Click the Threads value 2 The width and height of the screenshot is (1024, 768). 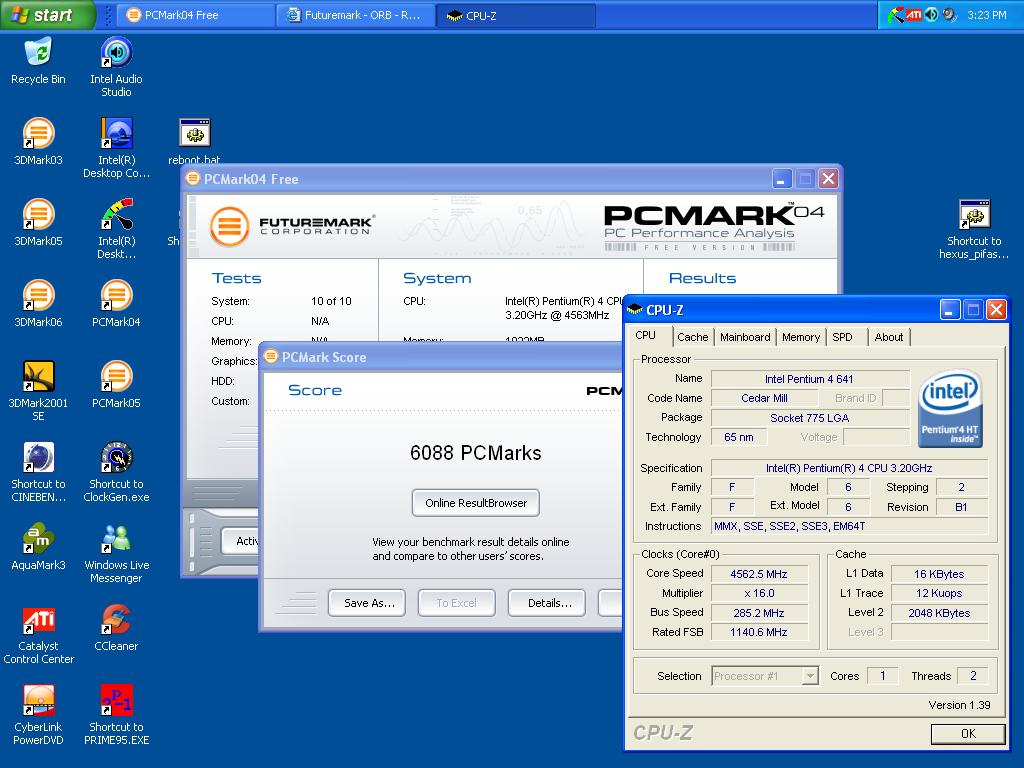(x=973, y=676)
